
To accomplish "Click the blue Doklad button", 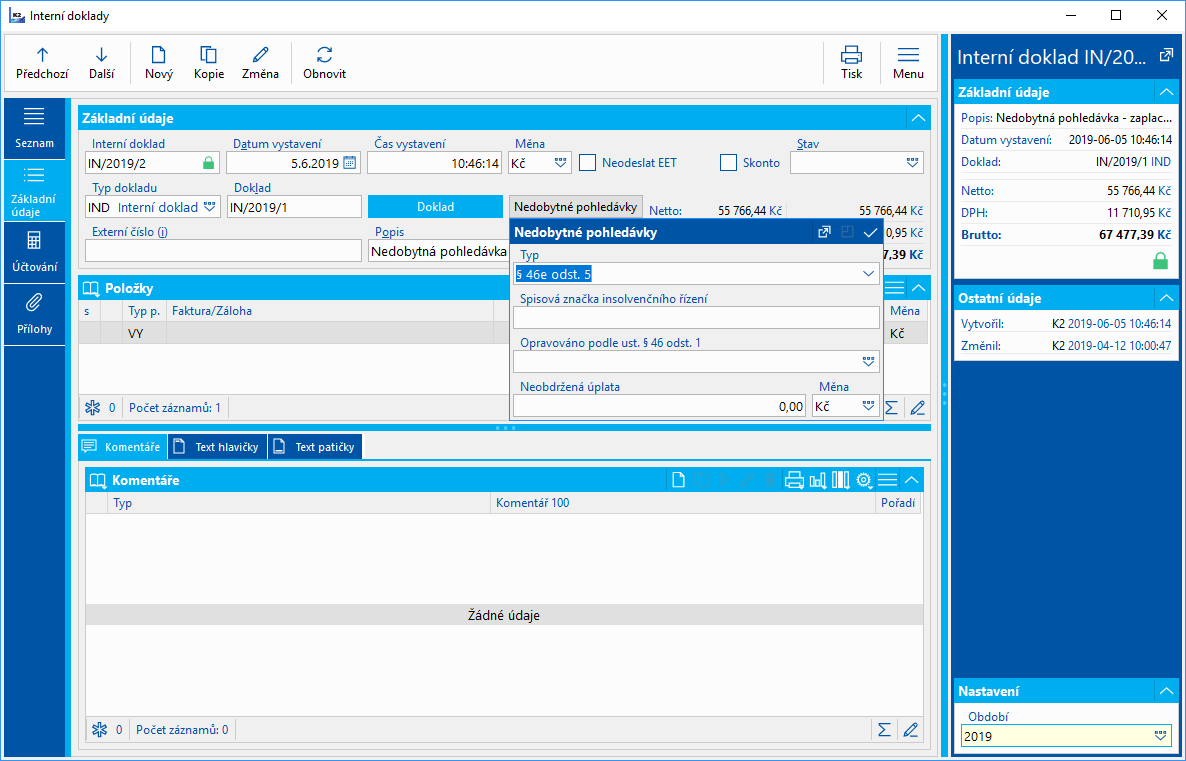I will [436, 207].
